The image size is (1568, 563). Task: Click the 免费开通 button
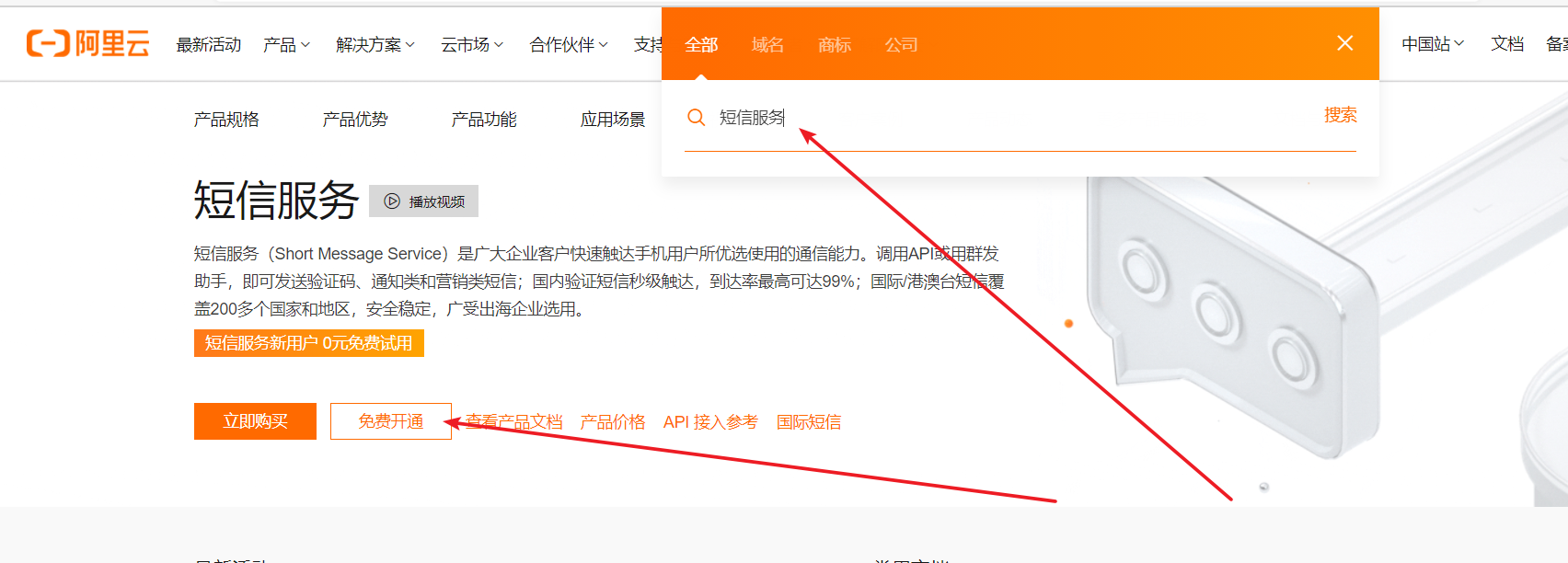(391, 421)
